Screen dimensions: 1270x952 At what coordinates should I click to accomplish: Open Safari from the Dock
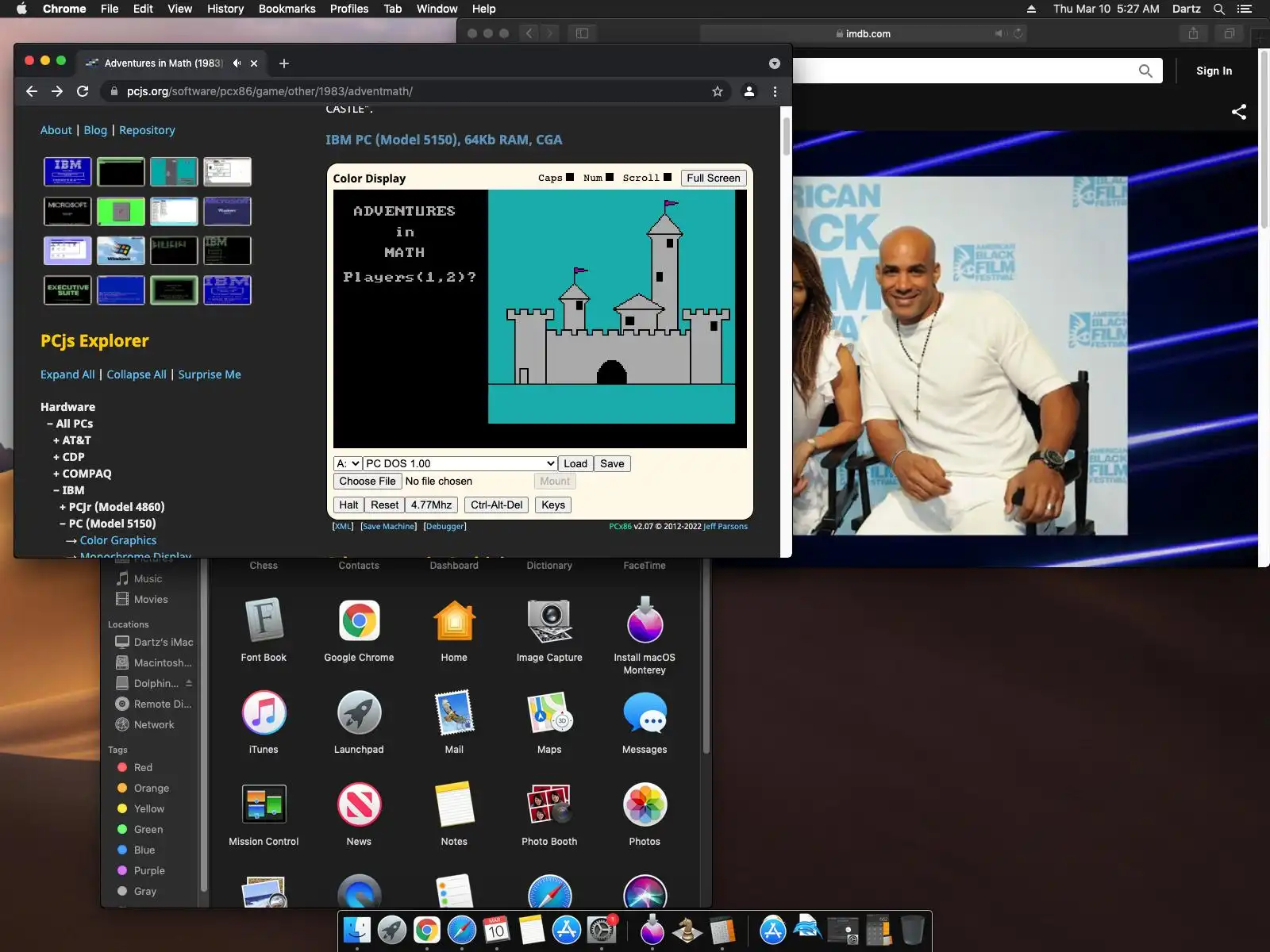[462, 930]
